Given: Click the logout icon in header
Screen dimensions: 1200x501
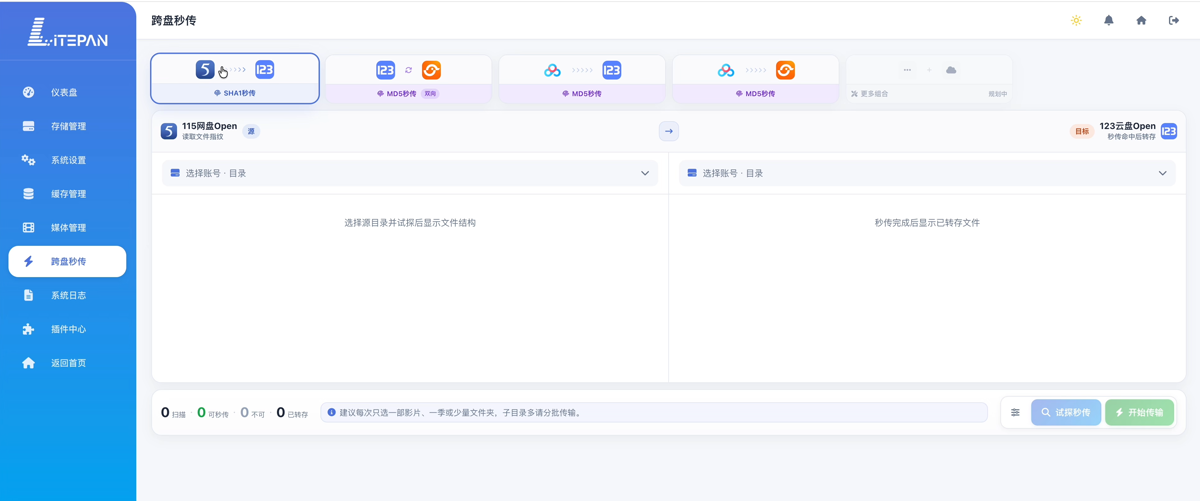Looking at the screenshot, I should [x=1174, y=20].
